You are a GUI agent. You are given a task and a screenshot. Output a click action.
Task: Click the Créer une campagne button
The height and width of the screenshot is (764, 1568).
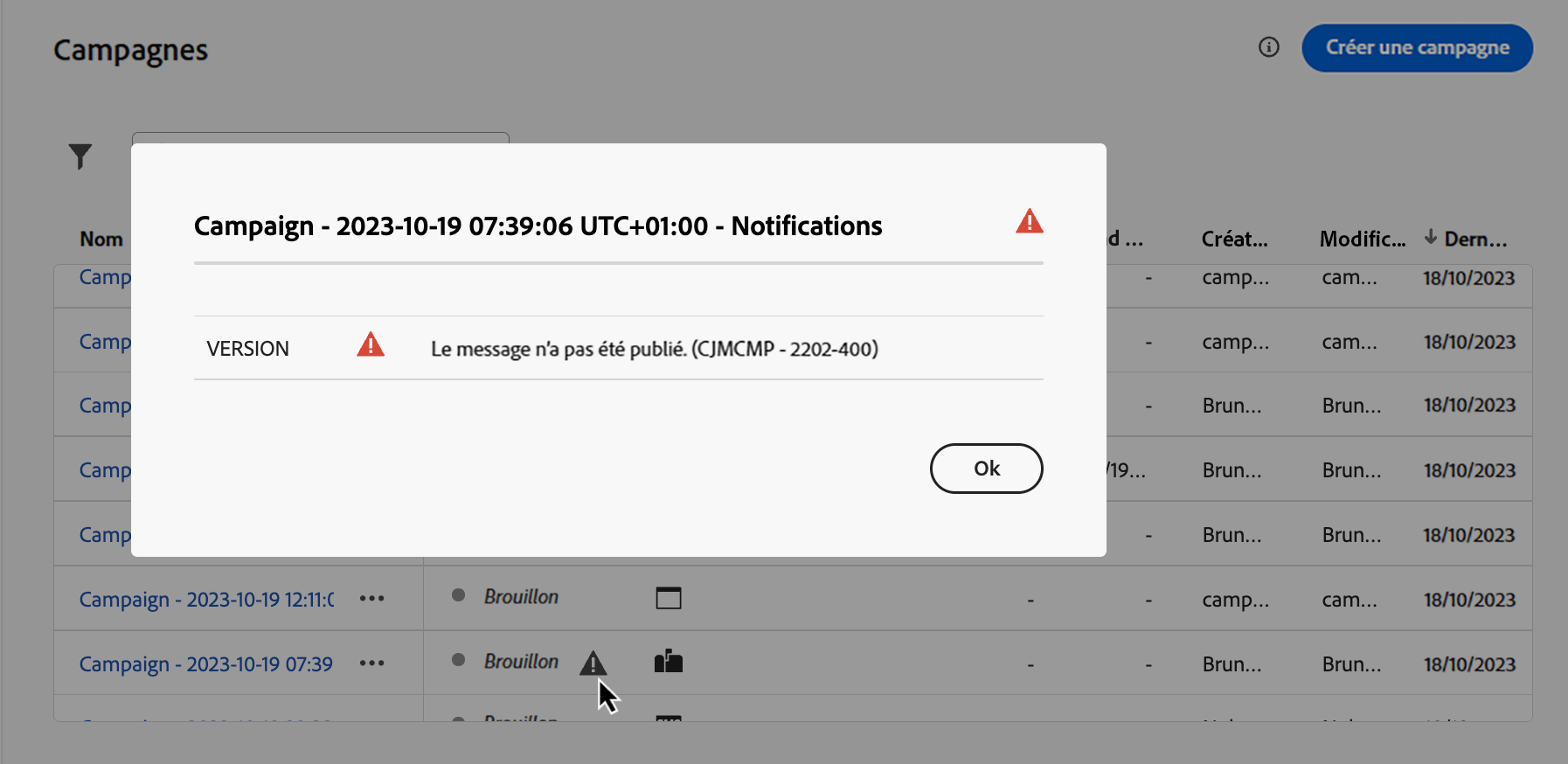pos(1417,48)
